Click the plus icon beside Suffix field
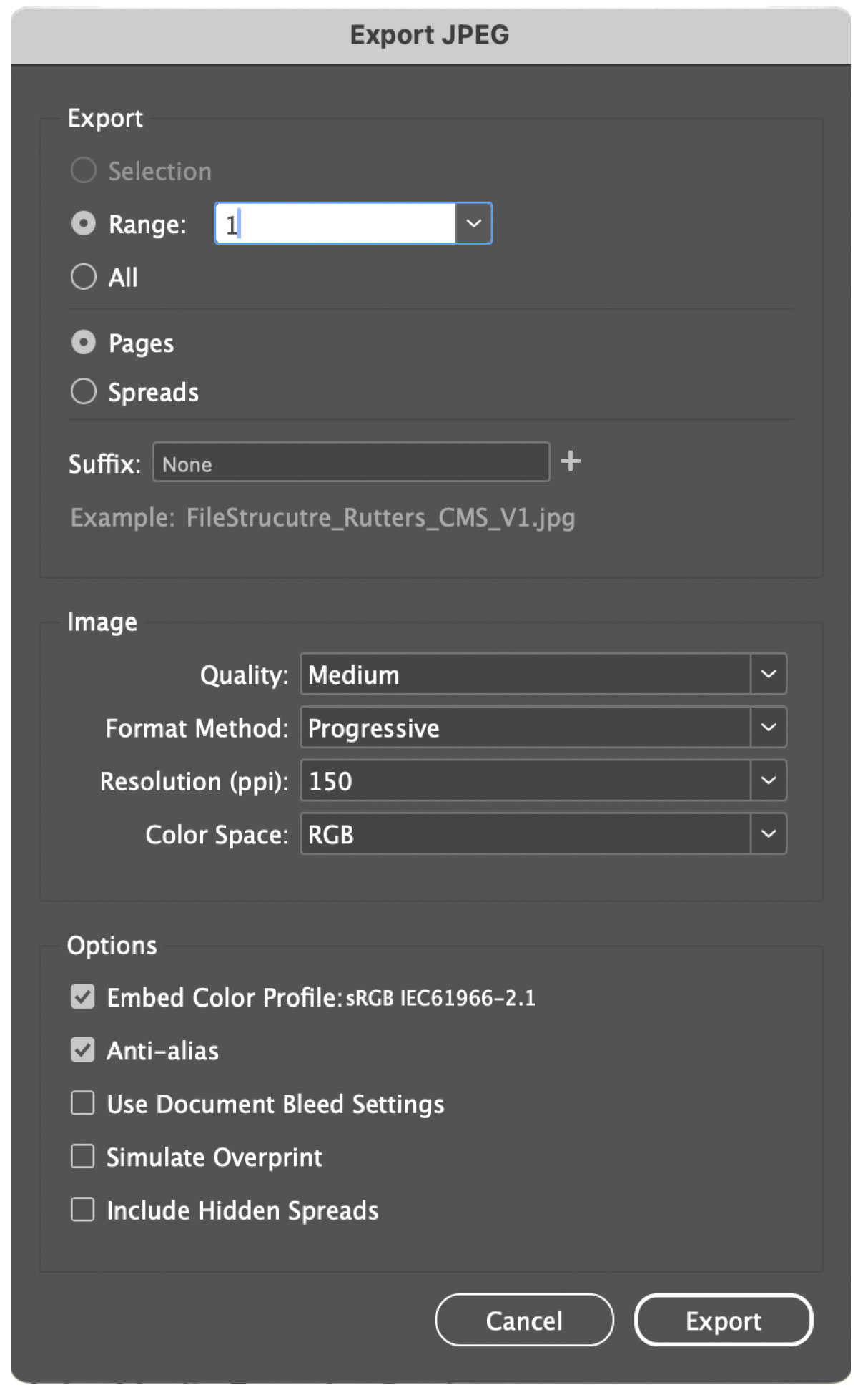The image size is (863, 1400). 570,461
